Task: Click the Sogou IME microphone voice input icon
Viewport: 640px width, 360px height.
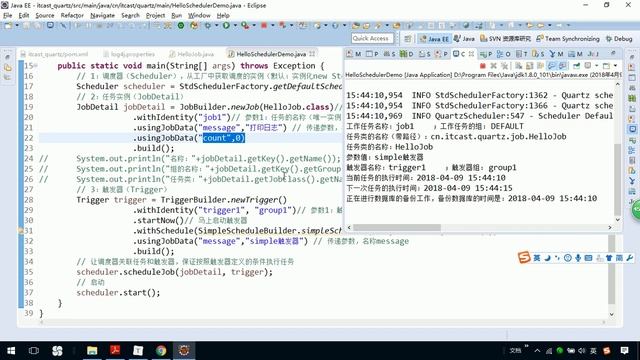Action: point(578,258)
